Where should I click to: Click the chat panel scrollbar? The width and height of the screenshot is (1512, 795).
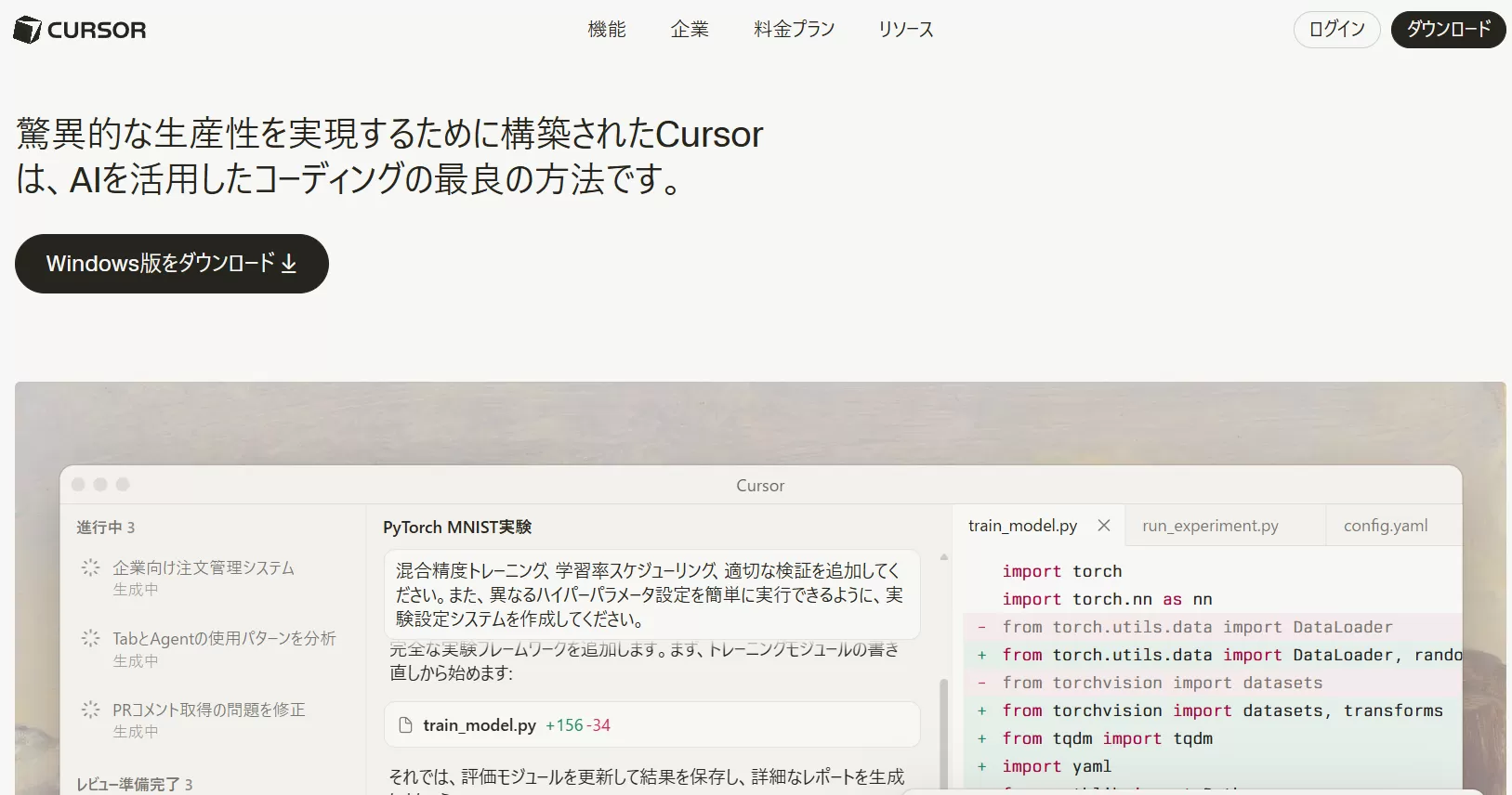coord(944,724)
